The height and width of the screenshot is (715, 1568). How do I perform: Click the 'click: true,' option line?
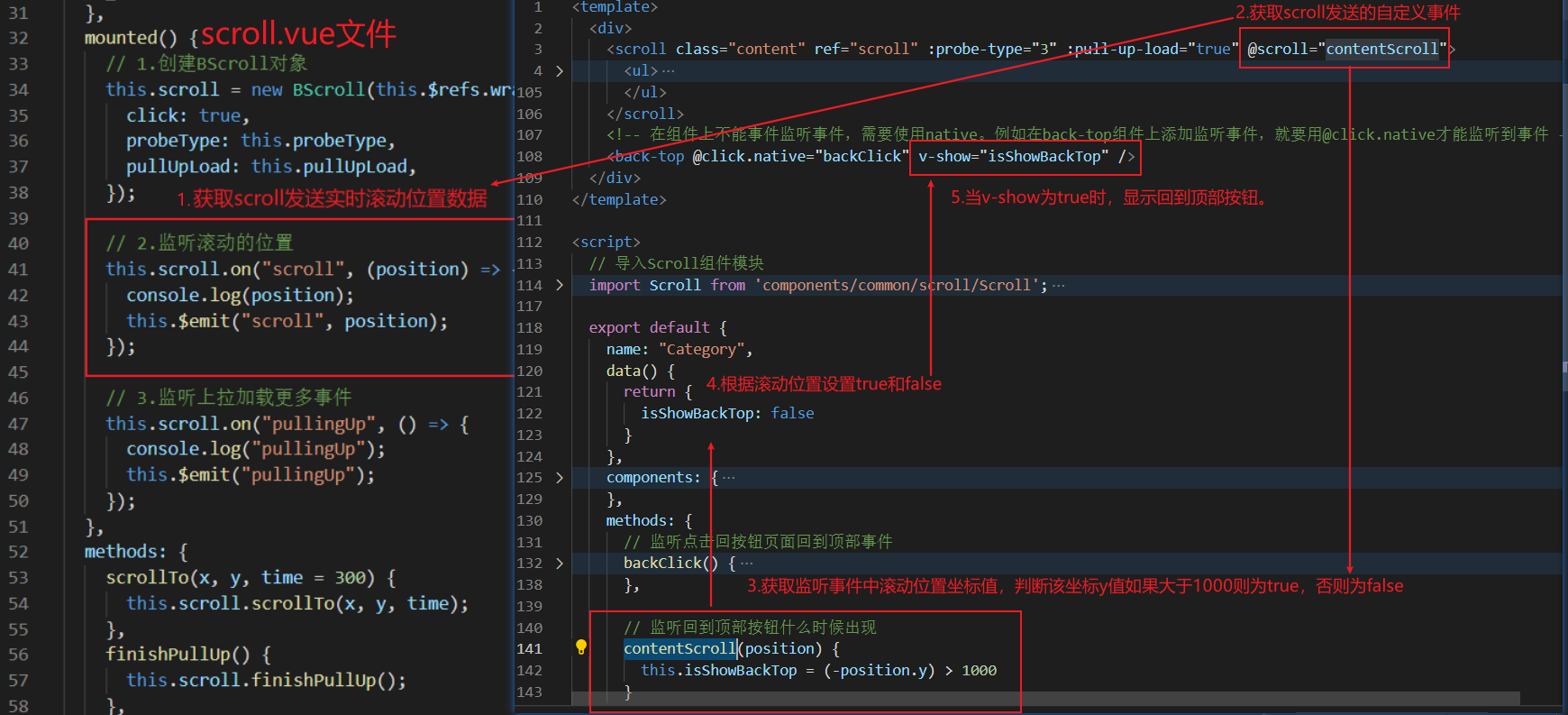pyautogui.click(x=187, y=115)
